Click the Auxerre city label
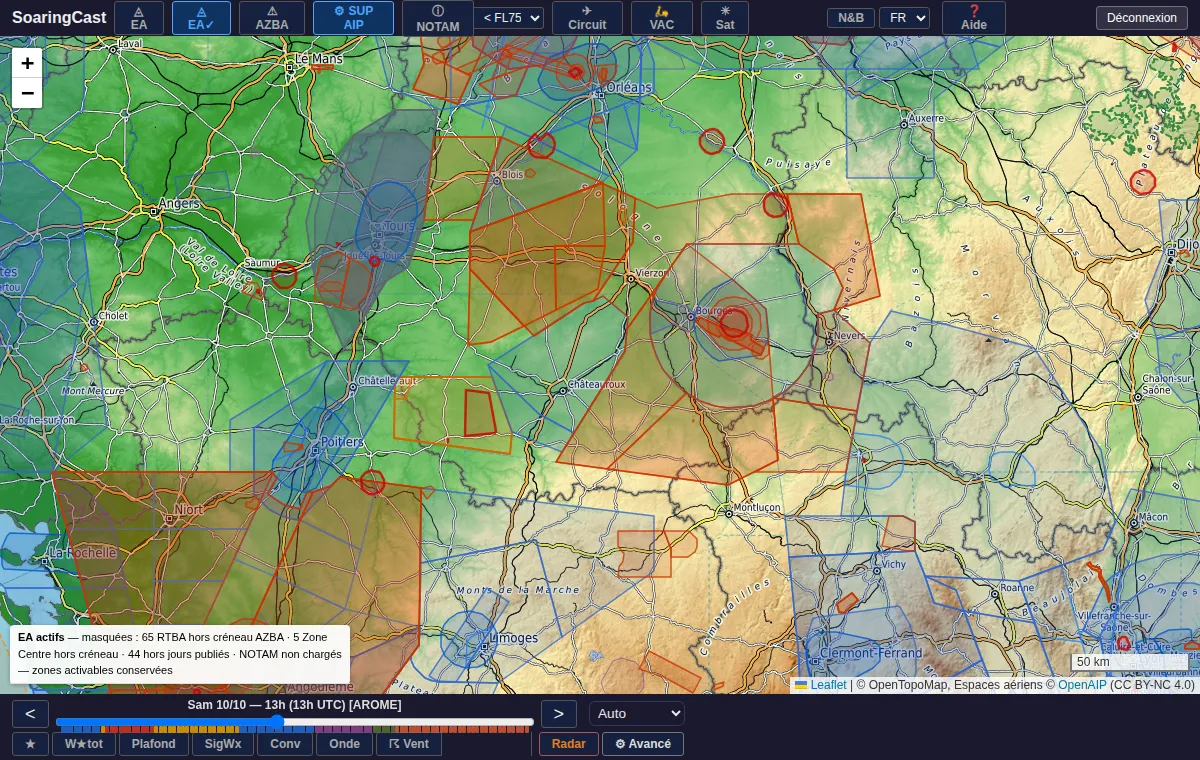1200x760 pixels. [x=927, y=118]
